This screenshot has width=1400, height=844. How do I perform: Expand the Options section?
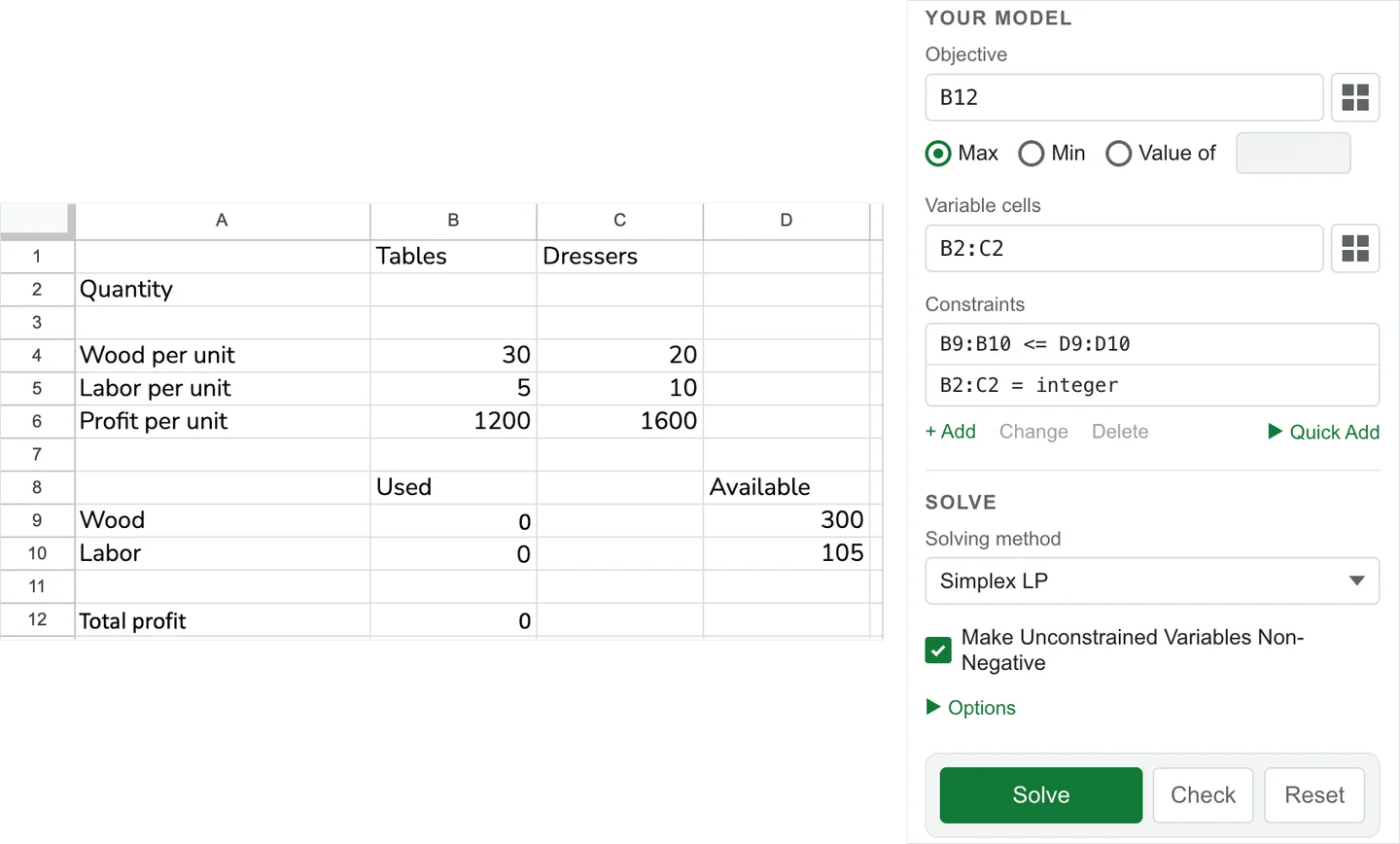coord(971,708)
